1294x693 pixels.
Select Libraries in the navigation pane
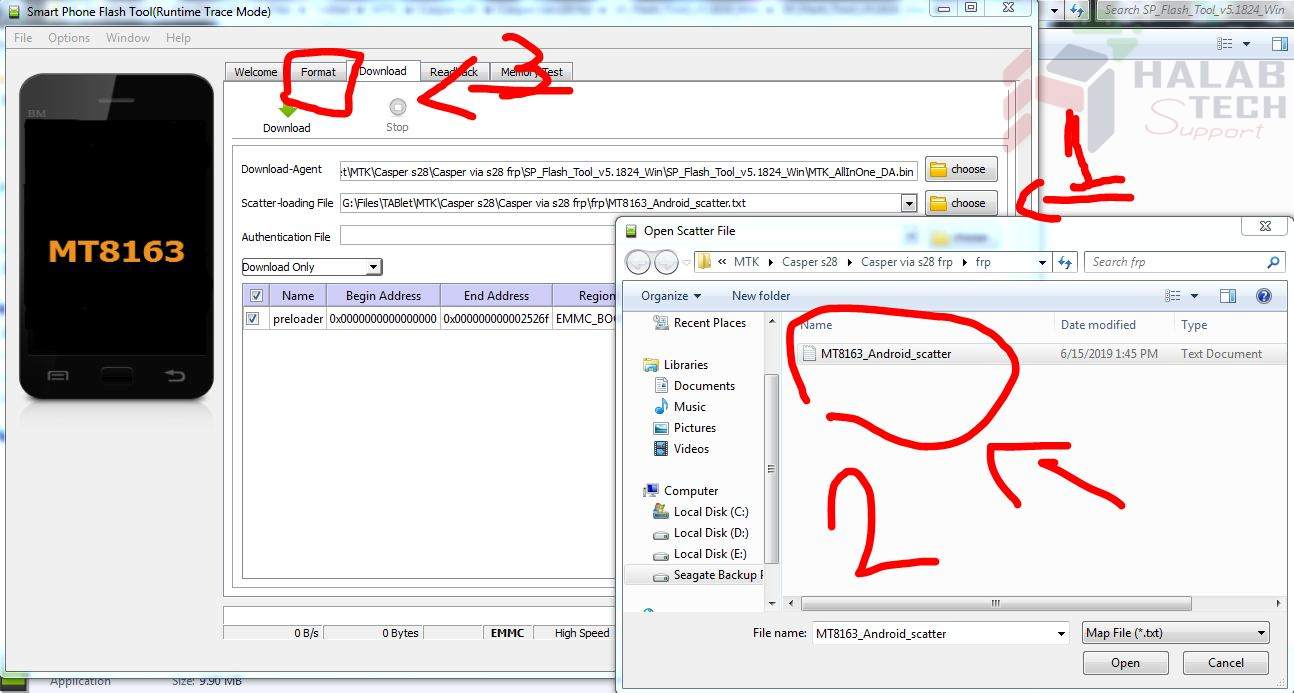(x=676, y=365)
